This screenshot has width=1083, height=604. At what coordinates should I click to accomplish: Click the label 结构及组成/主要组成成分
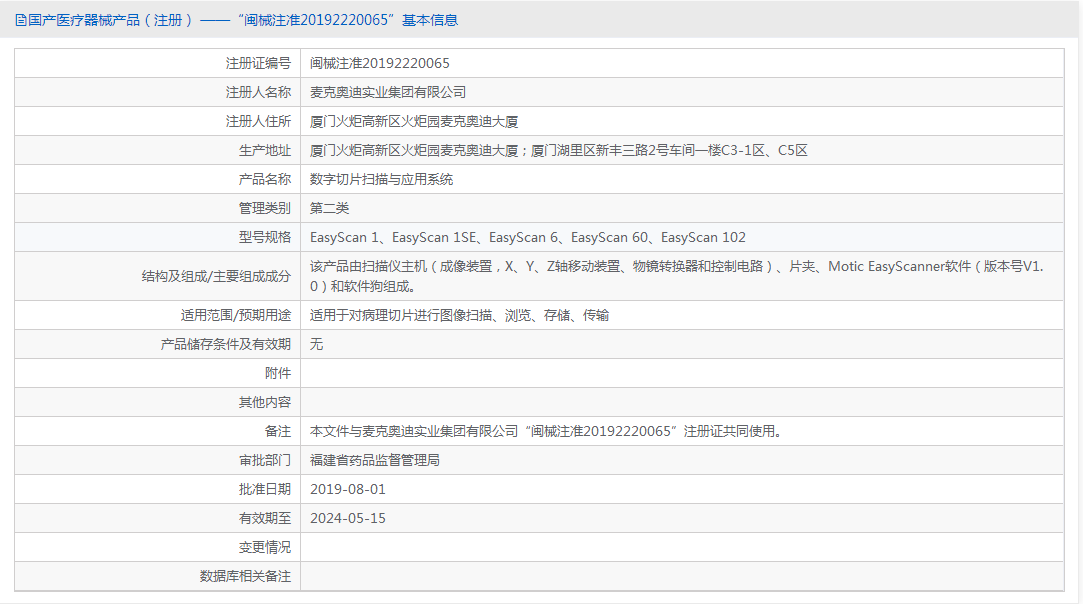(x=216, y=276)
